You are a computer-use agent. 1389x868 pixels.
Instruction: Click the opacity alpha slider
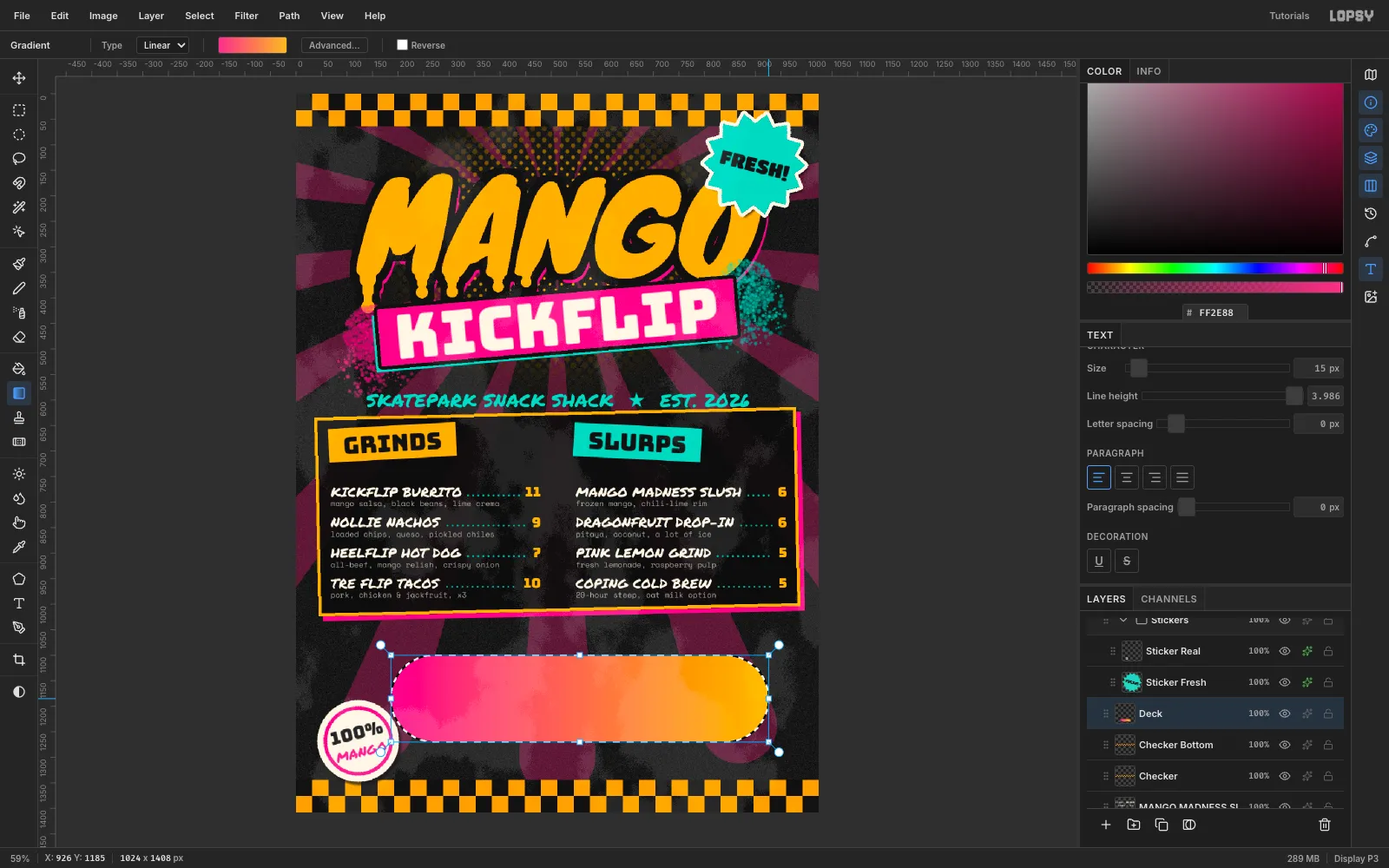point(1215,287)
